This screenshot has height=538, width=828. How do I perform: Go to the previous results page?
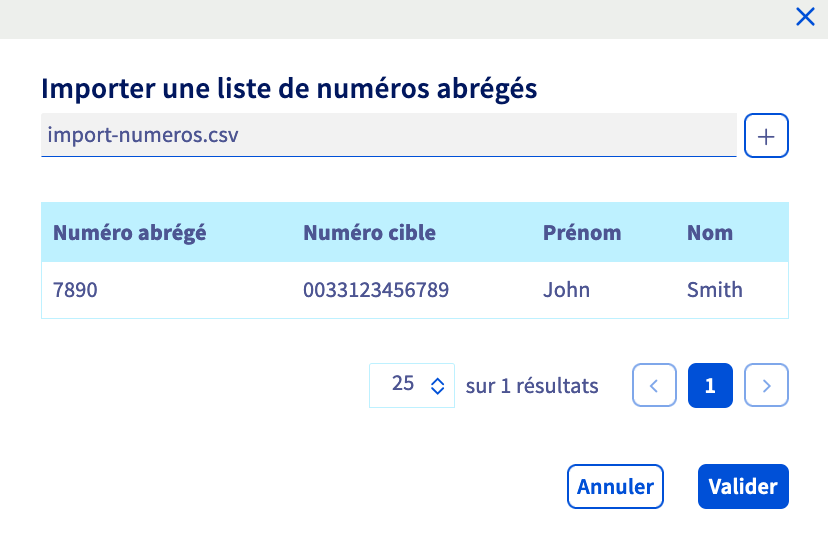[655, 386]
